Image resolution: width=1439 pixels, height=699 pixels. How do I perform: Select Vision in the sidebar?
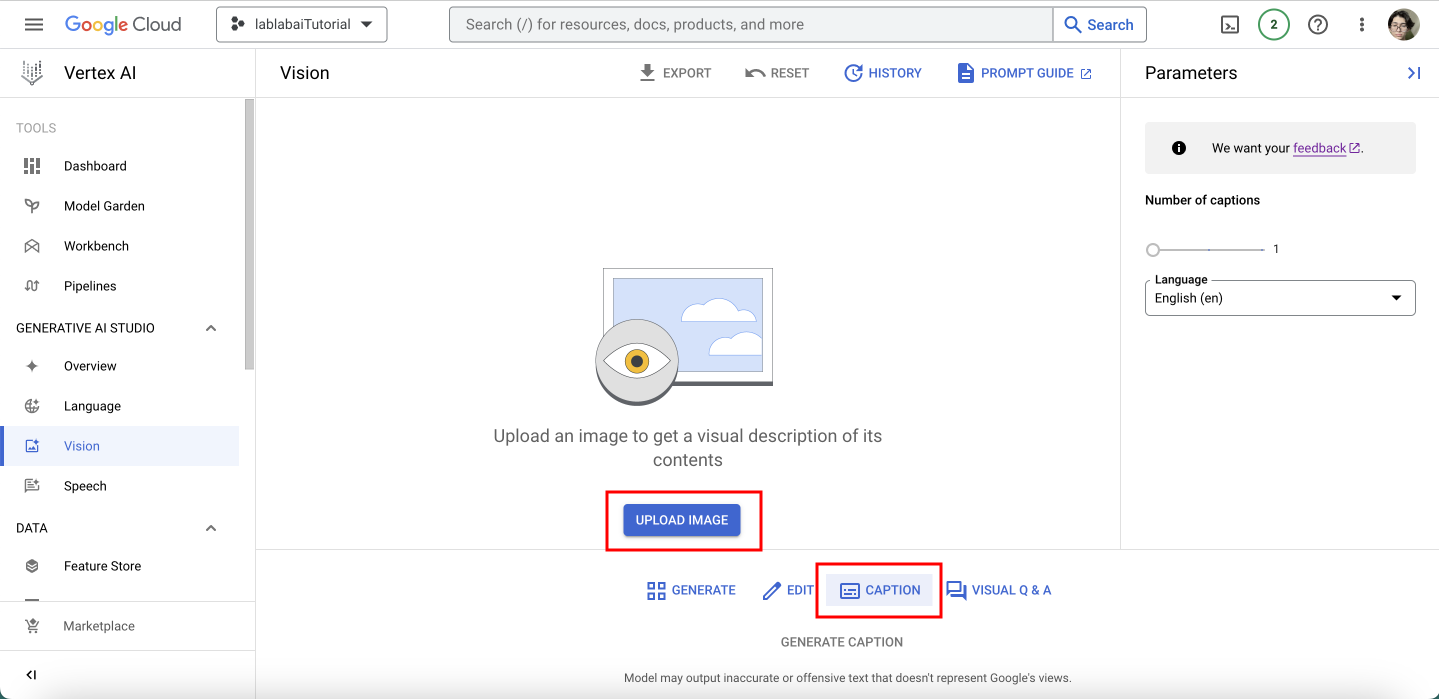120,446
